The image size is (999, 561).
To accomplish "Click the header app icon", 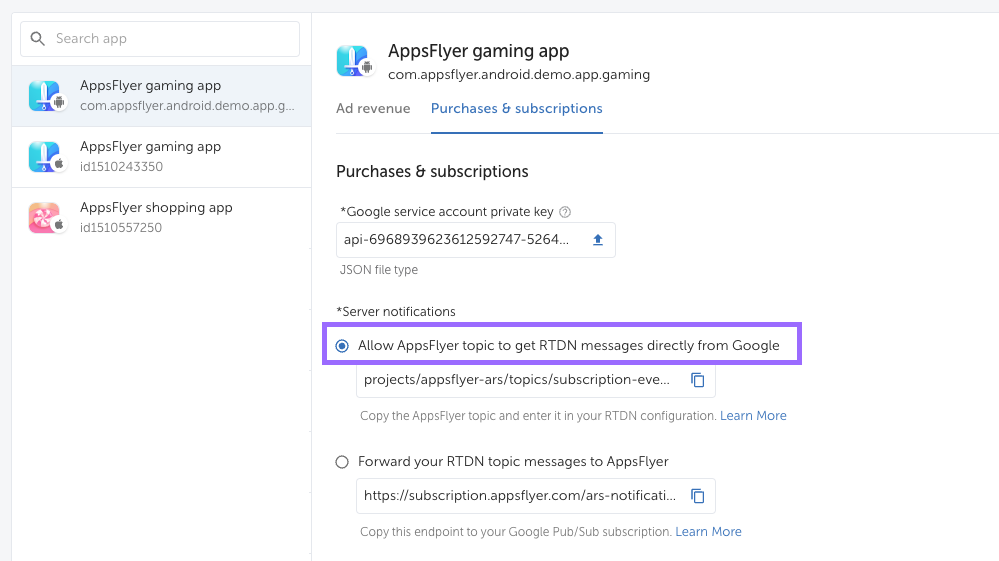I will [x=354, y=62].
